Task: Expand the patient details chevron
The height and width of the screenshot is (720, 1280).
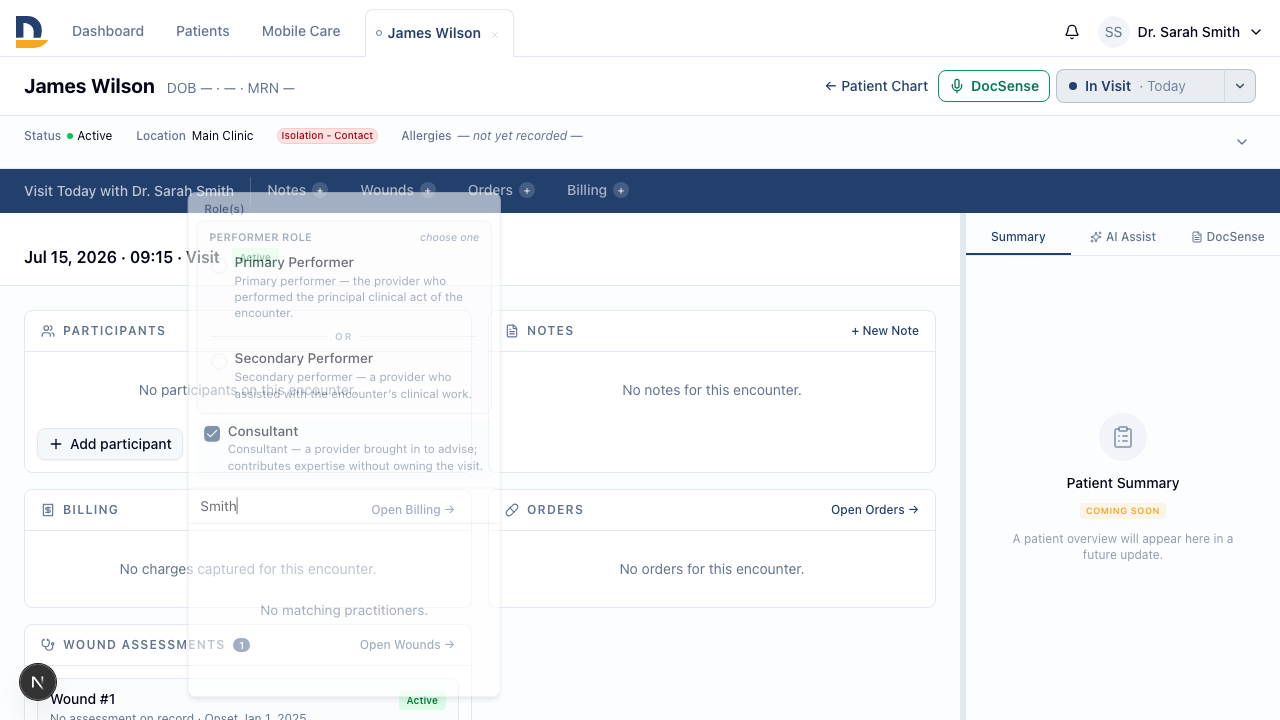Action: click(1242, 142)
